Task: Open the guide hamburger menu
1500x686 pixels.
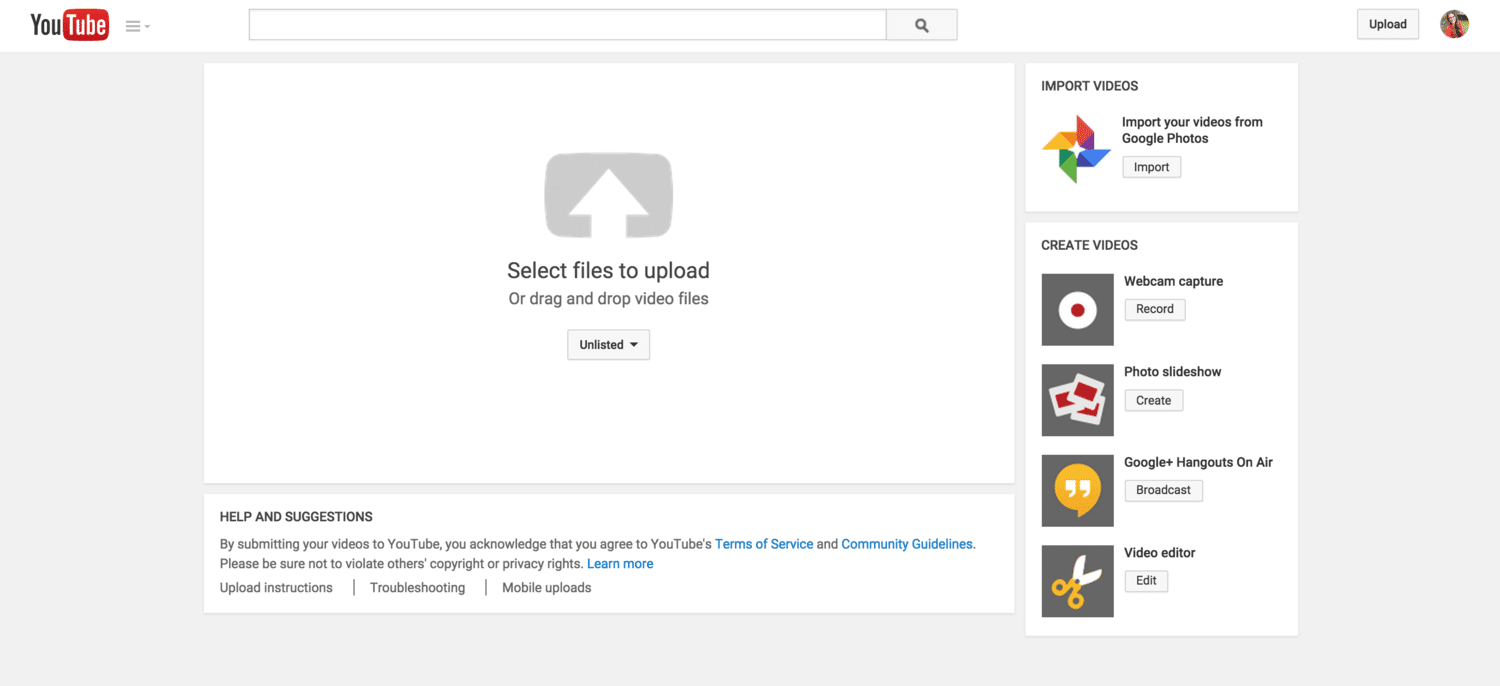Action: click(137, 27)
